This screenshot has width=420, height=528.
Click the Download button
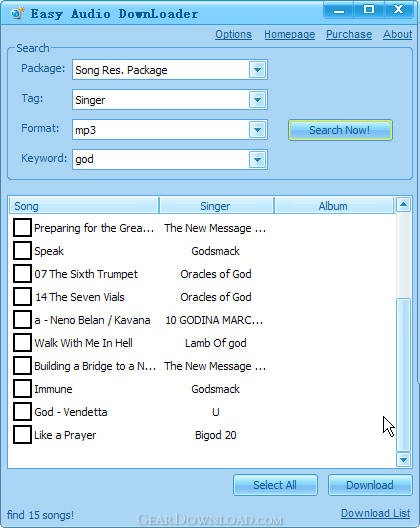point(370,485)
